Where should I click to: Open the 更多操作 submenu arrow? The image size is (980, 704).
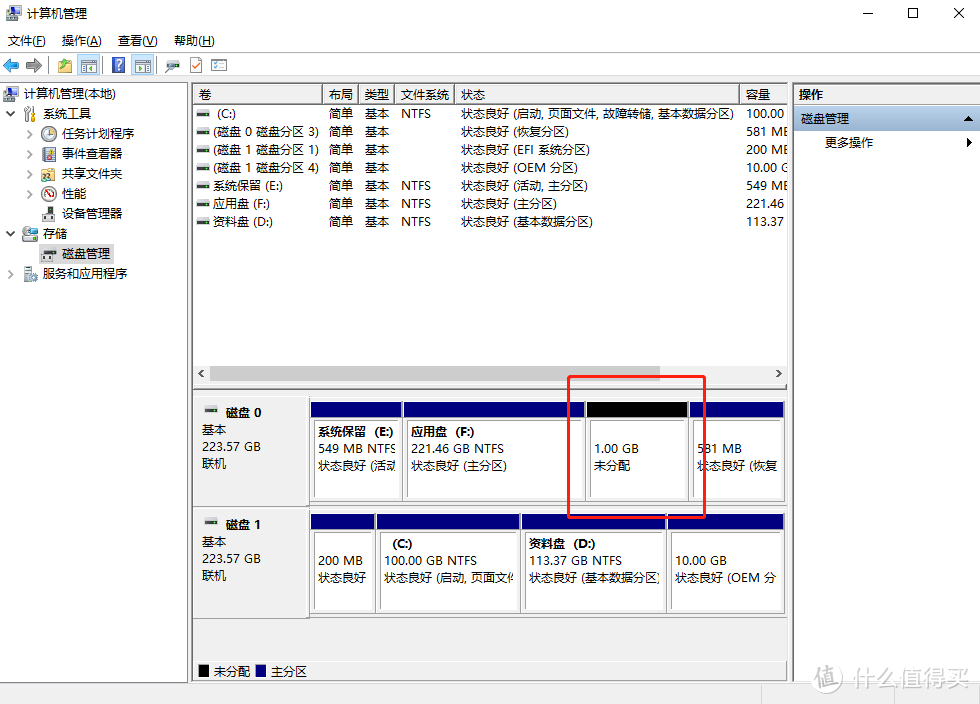click(x=969, y=142)
